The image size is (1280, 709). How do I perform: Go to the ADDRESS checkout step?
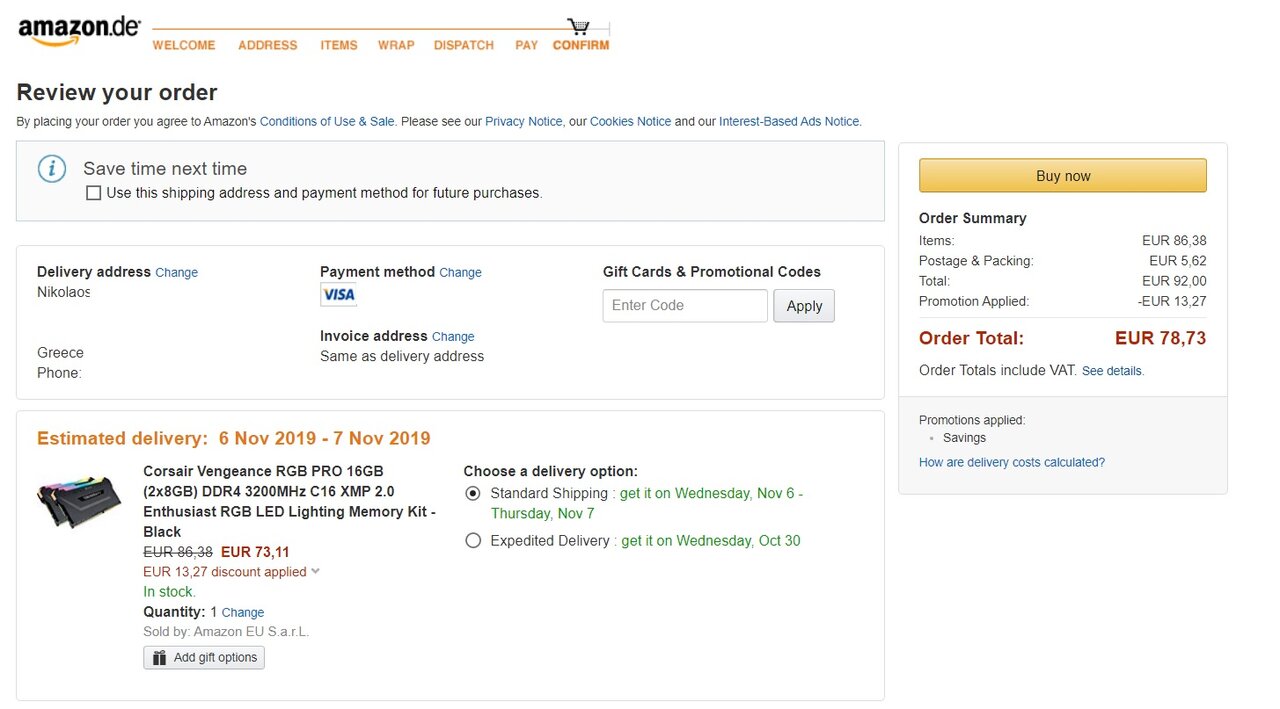(x=268, y=45)
